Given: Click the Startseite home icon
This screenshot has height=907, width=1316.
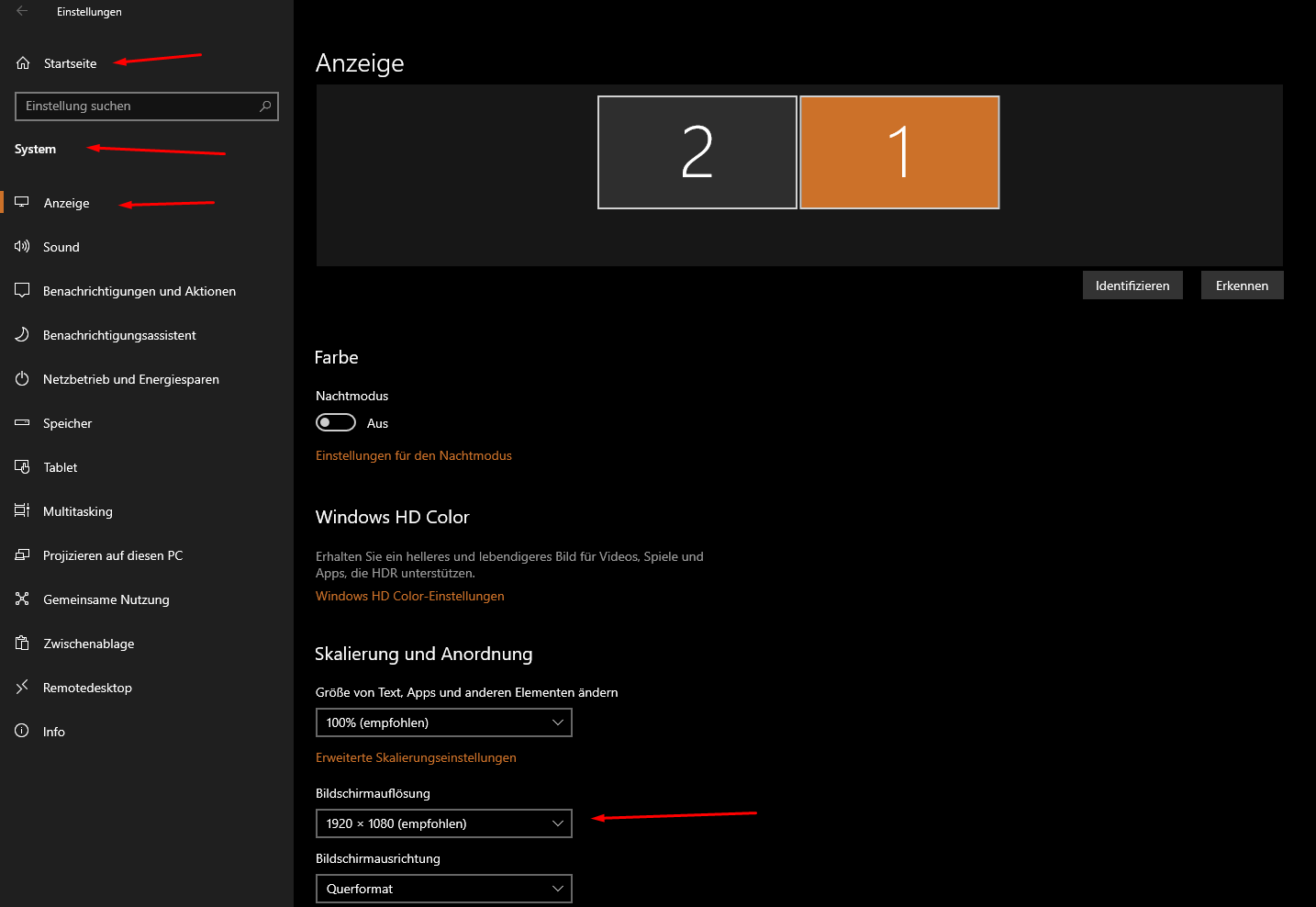Looking at the screenshot, I should pos(23,63).
